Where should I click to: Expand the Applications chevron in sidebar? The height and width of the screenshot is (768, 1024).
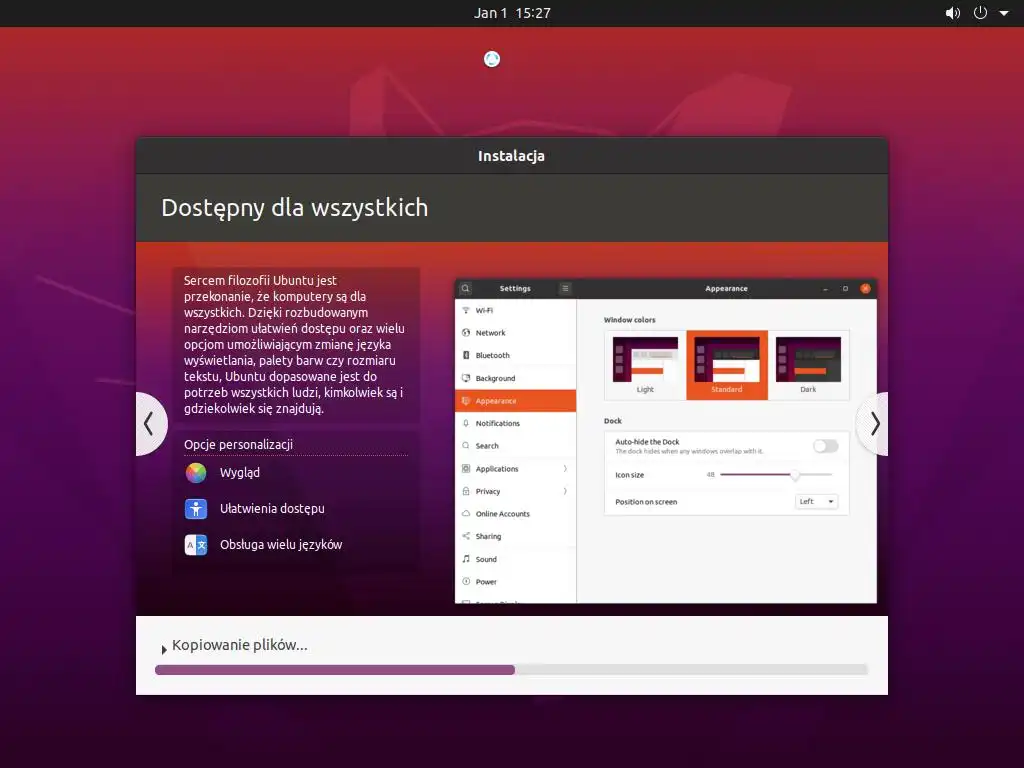tap(565, 469)
